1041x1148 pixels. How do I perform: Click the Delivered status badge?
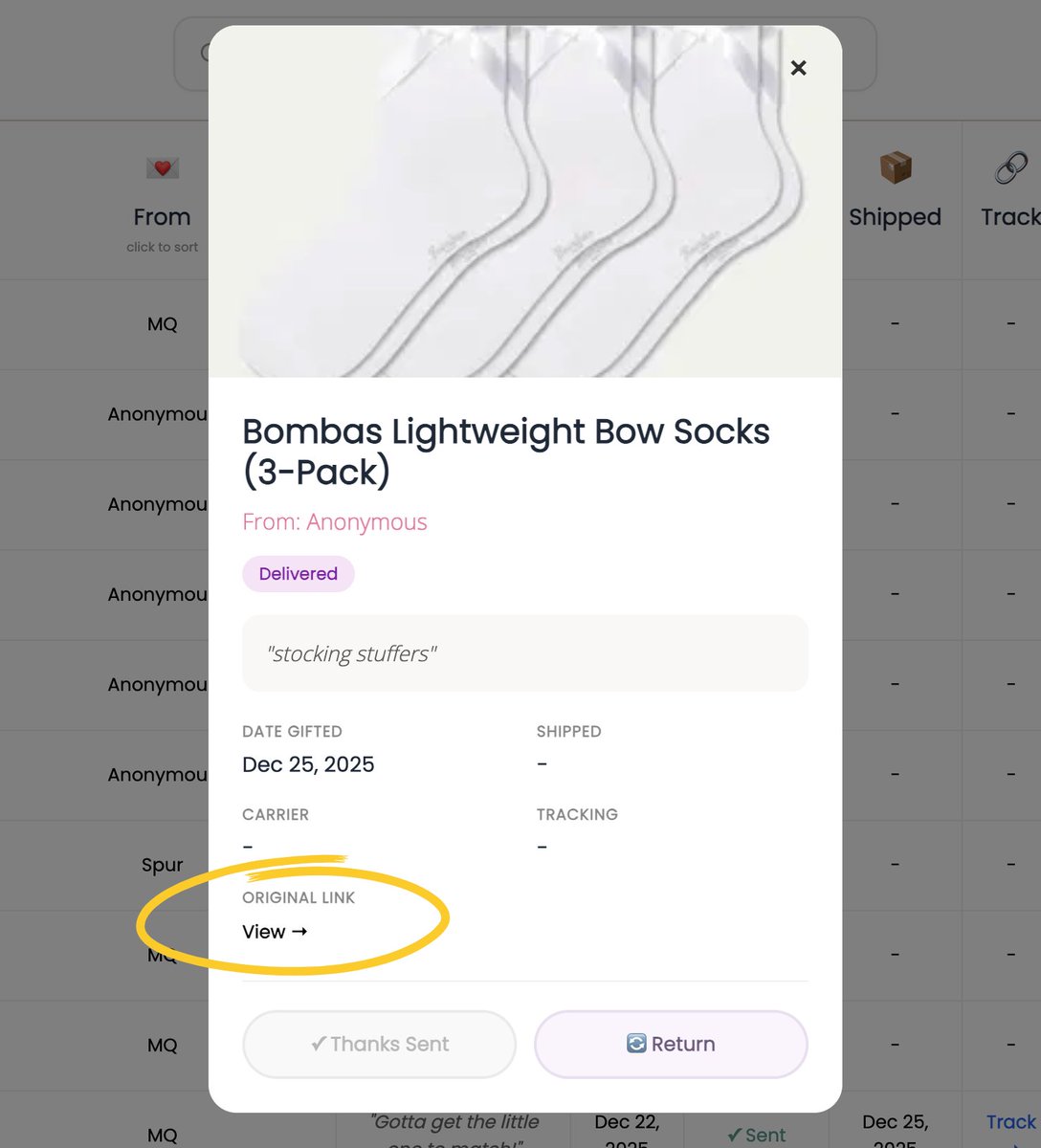pos(298,574)
